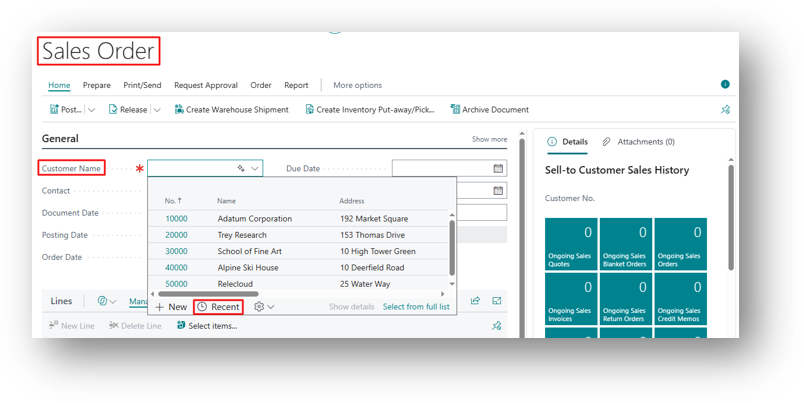Open the Request Approval menu
Viewport: 804px width, 403px height.
click(x=206, y=85)
